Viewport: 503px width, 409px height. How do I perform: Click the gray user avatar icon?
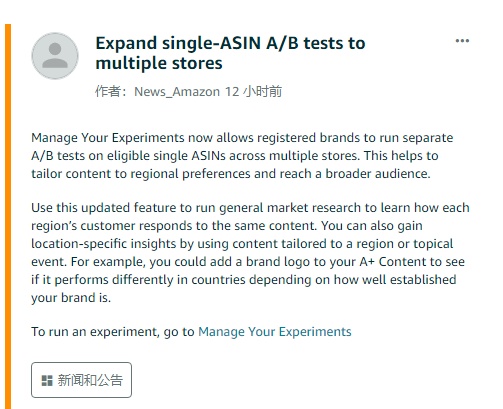click(55, 56)
